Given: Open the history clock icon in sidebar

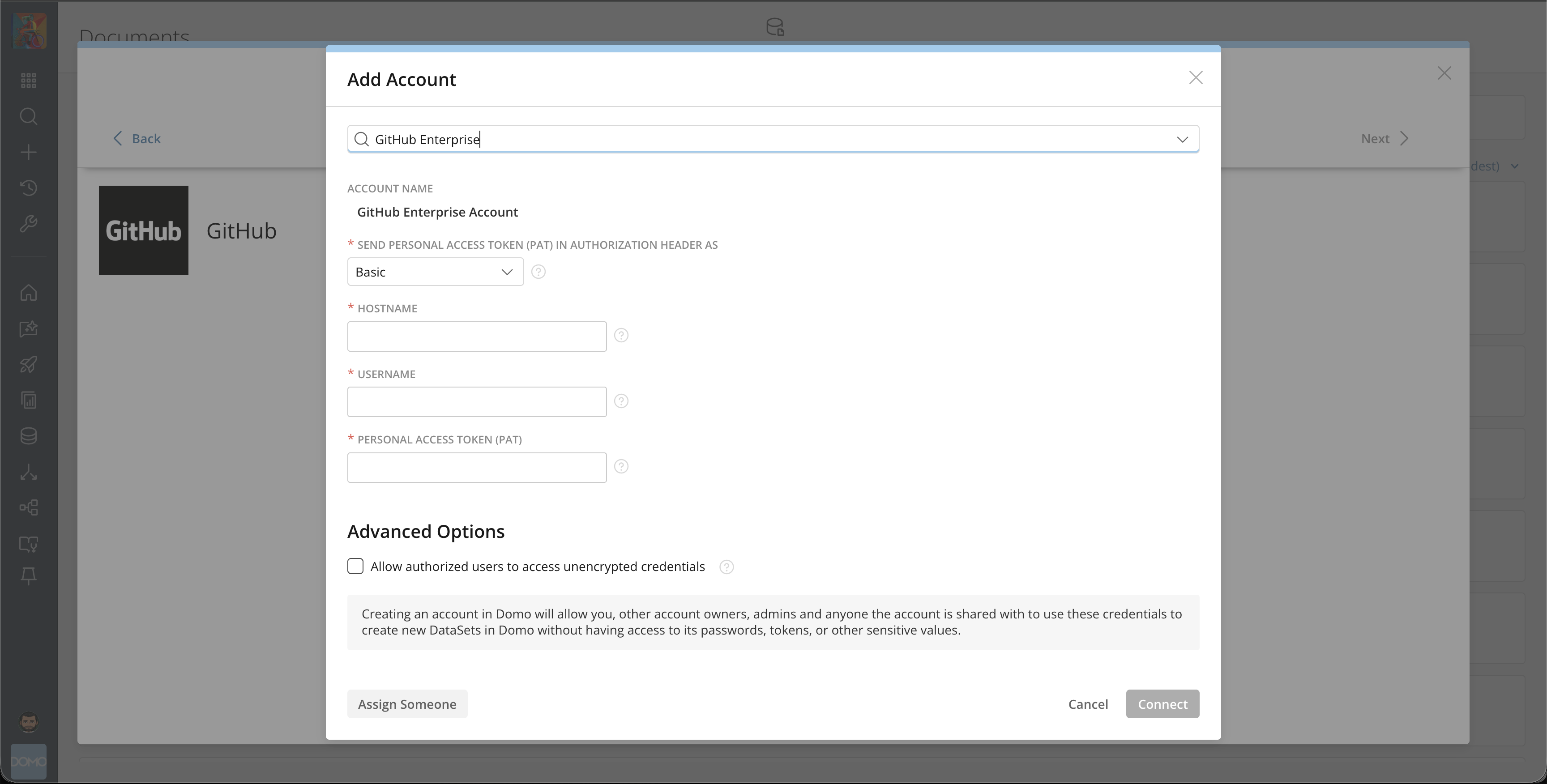Looking at the screenshot, I should click(29, 188).
